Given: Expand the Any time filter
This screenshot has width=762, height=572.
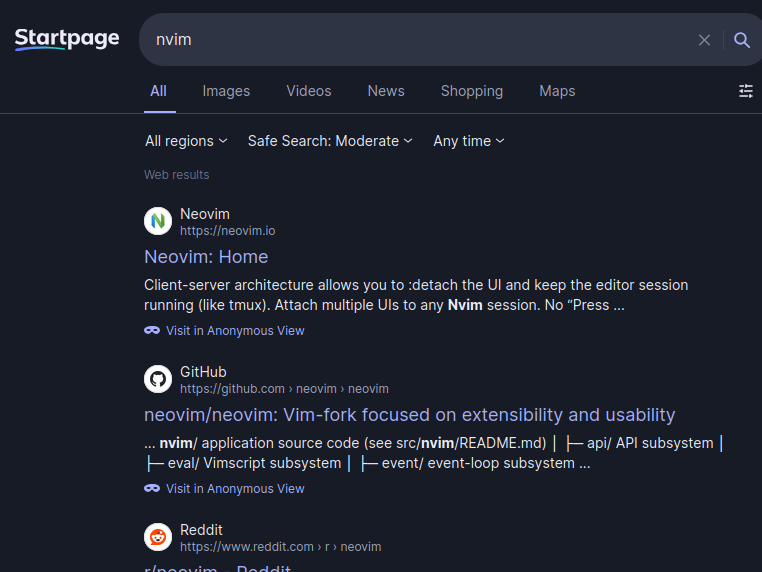Looking at the screenshot, I should pos(468,141).
